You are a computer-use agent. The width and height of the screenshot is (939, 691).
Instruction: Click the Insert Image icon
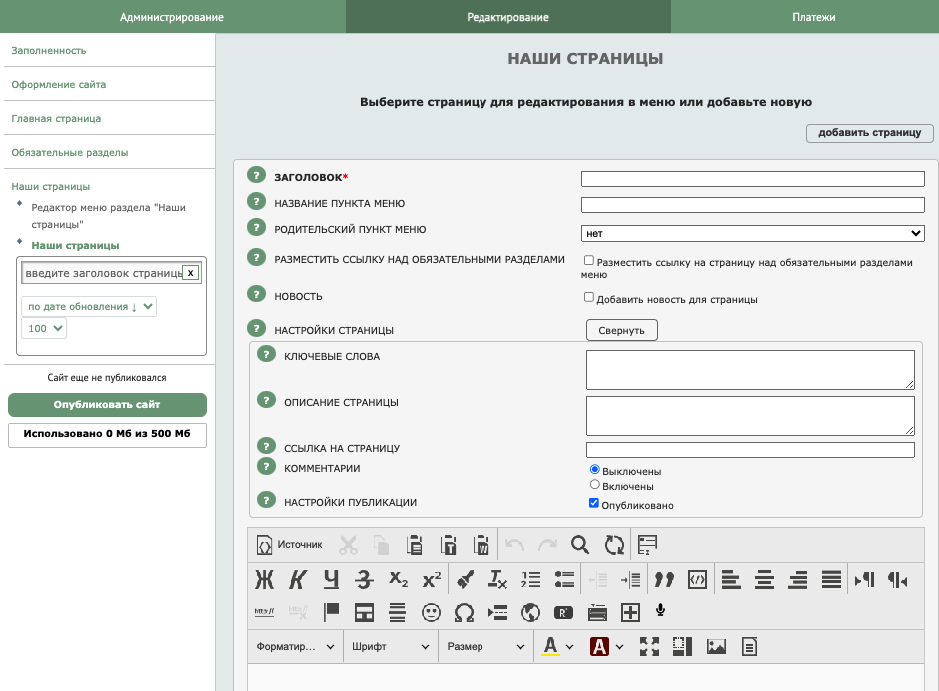point(716,646)
